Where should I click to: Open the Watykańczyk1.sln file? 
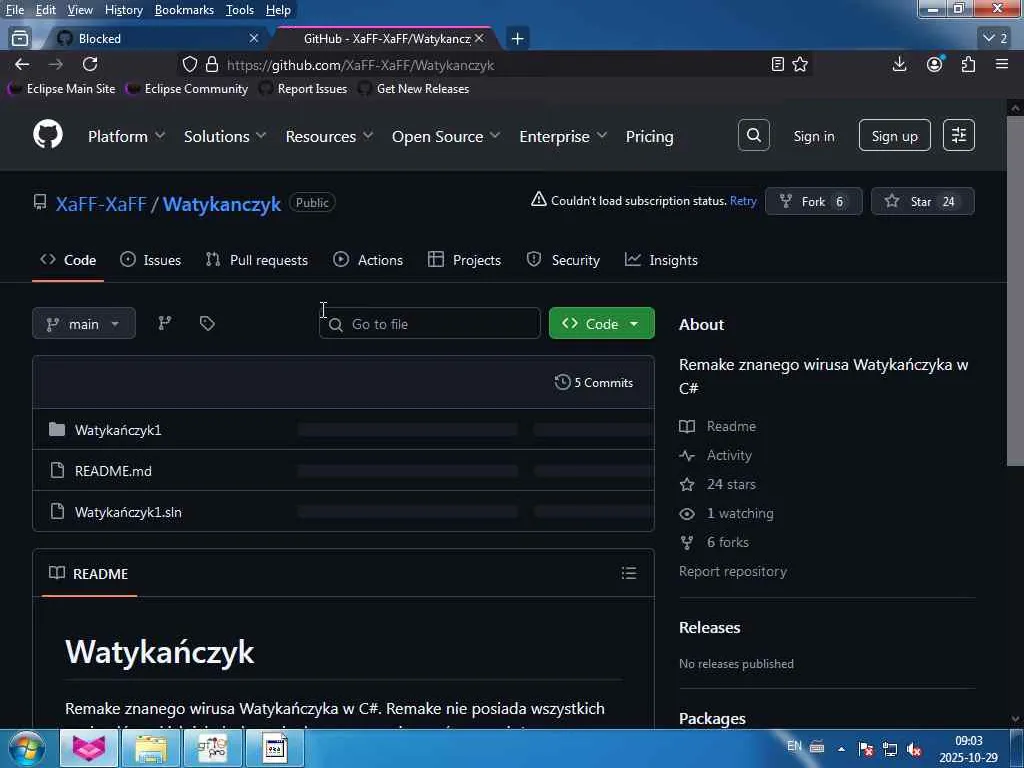(128, 512)
